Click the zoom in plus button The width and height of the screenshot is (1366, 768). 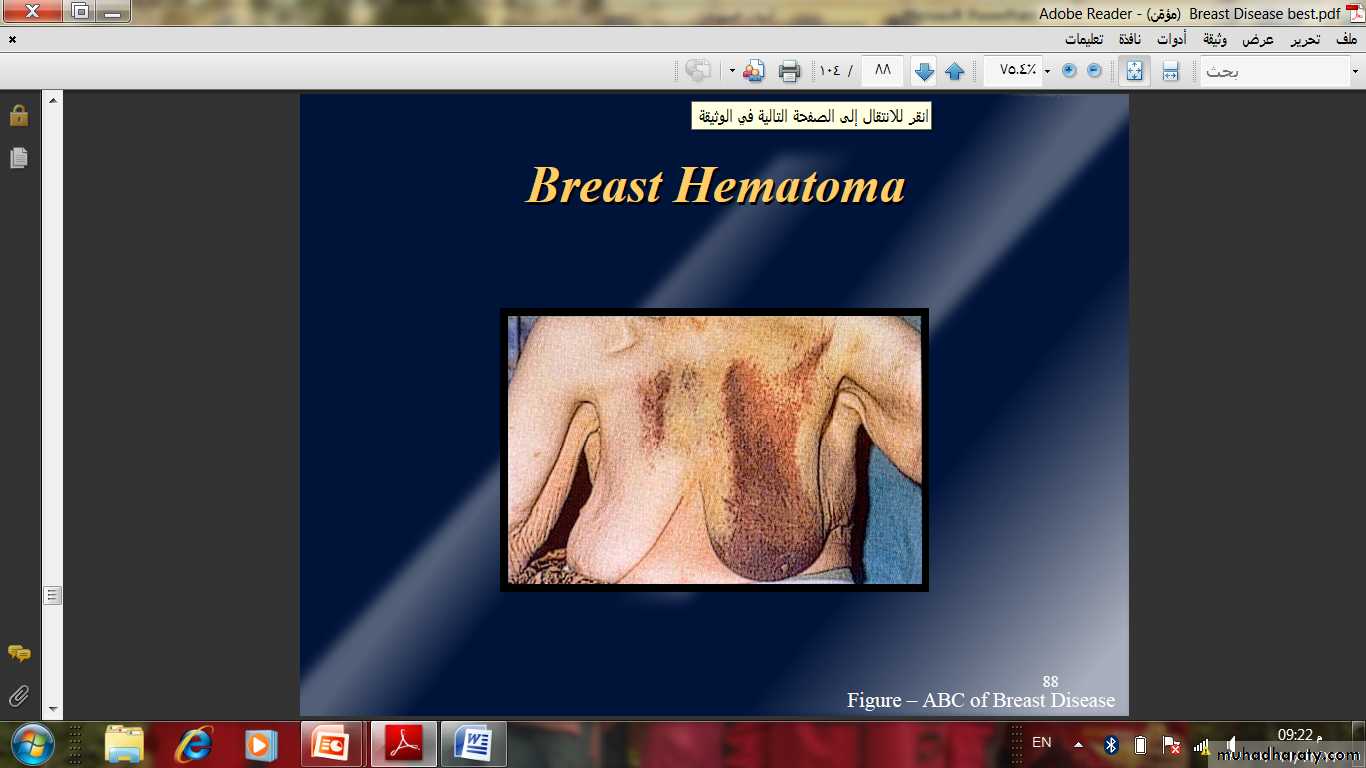click(x=1069, y=71)
